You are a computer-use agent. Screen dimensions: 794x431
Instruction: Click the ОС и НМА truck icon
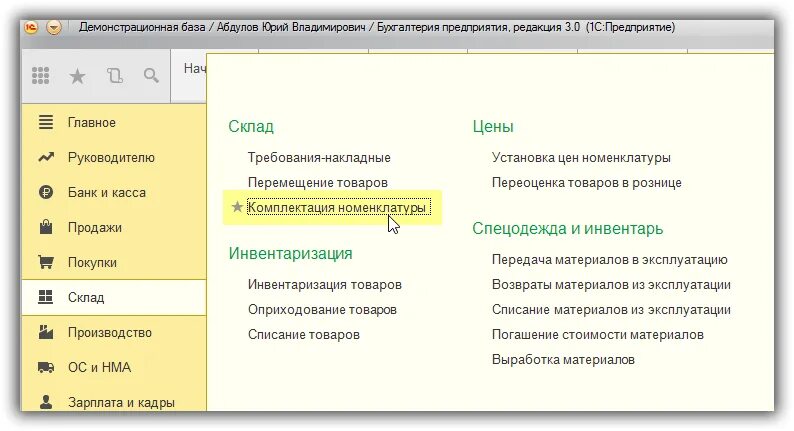pos(46,367)
